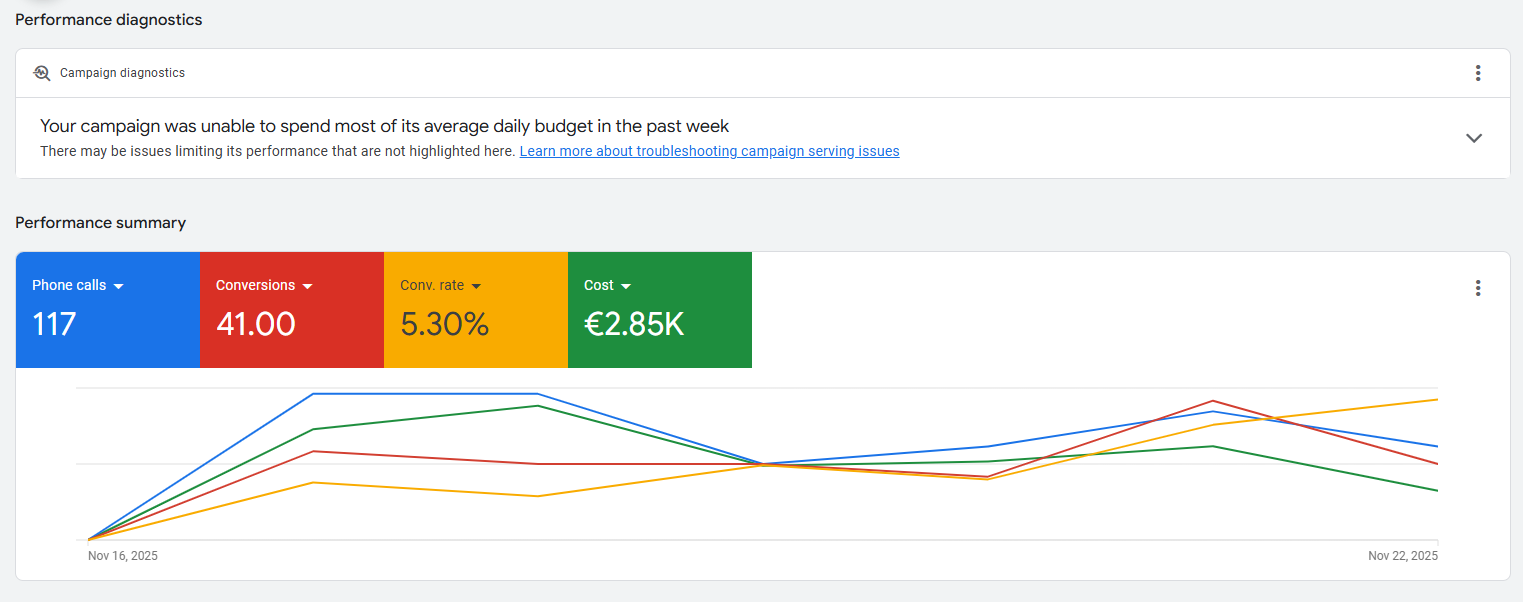This screenshot has width=1523, height=602.
Task: Click the Campaign diagnostics magnifier icon
Action: coord(41,73)
